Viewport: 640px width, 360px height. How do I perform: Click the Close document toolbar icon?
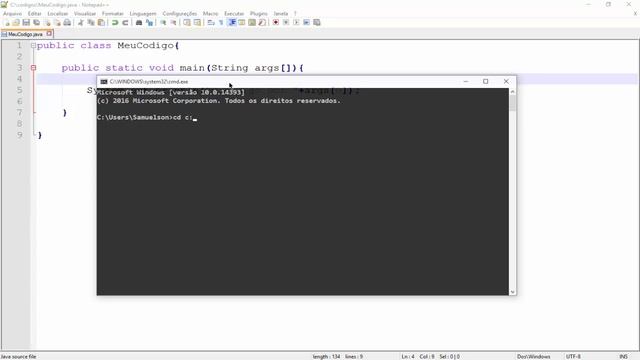[47, 22]
